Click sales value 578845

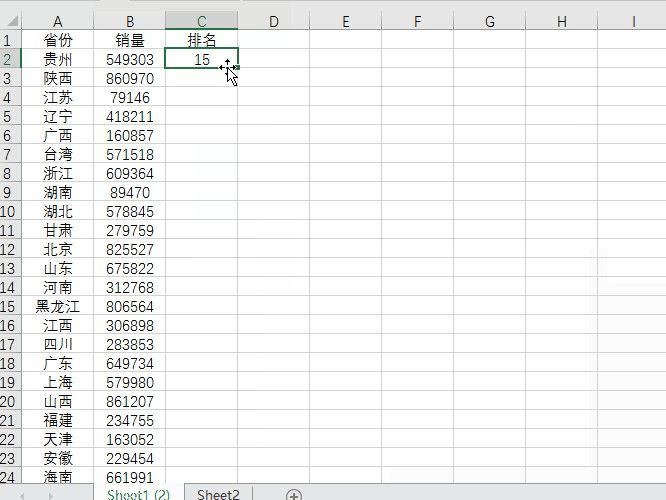coord(130,211)
